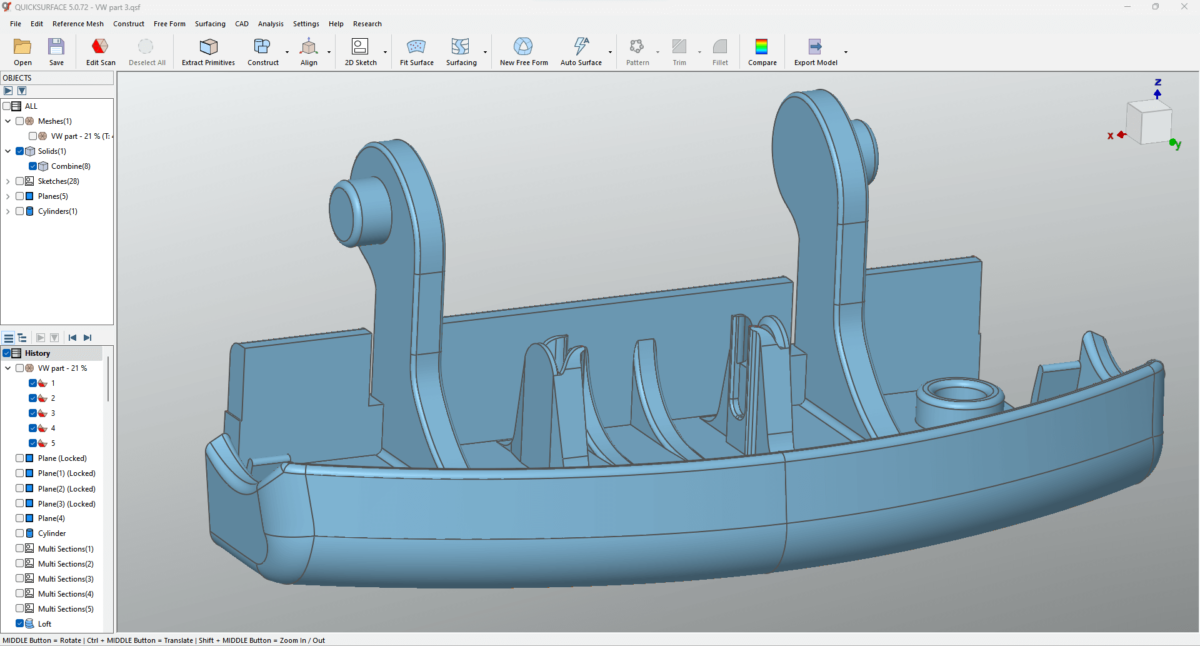1200x646 pixels.
Task: Start a New Free Form
Action: 523,47
